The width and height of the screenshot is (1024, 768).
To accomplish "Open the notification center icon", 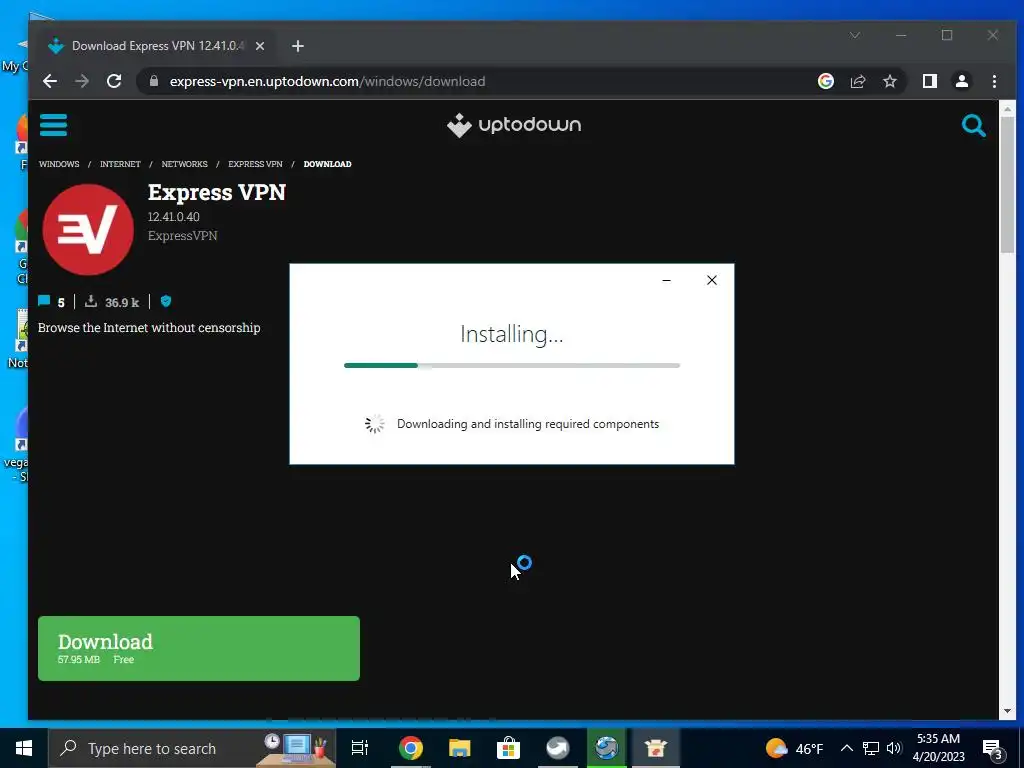I will tap(993, 749).
